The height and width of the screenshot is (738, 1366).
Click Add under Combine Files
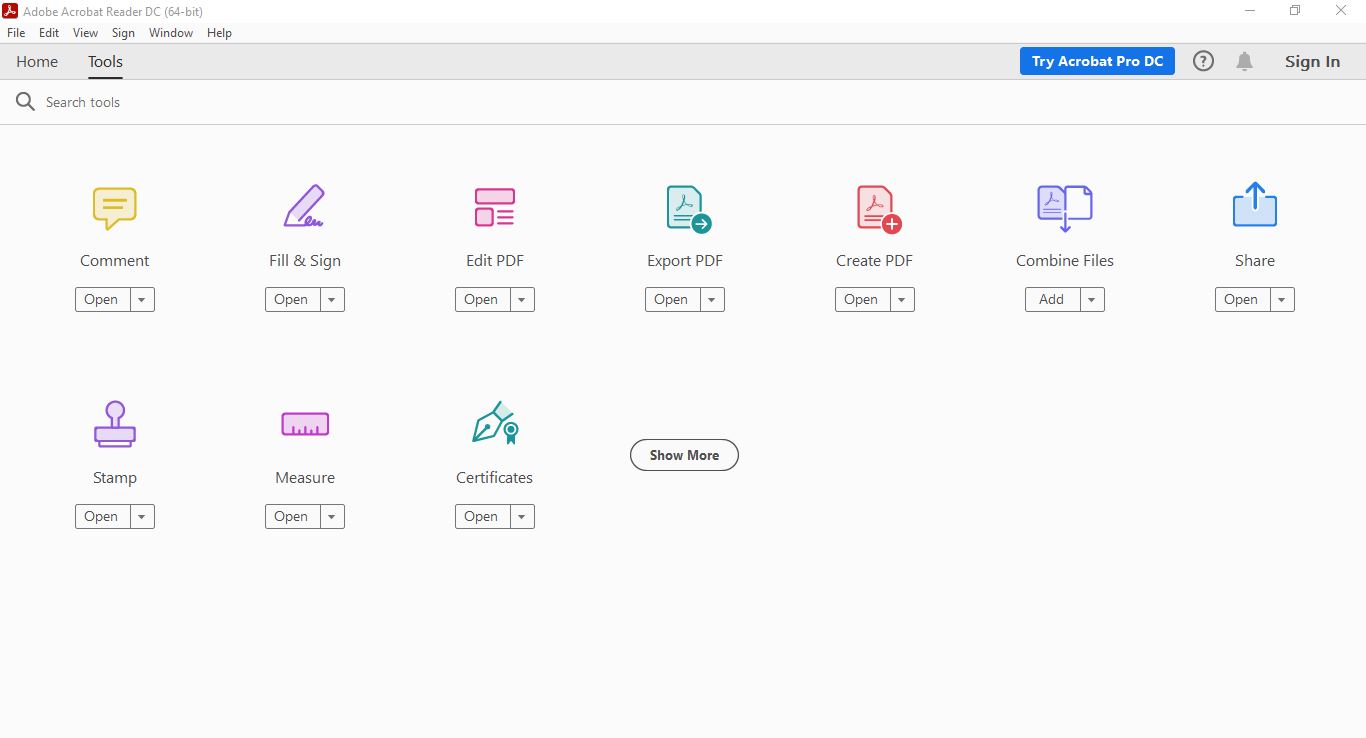coord(1053,299)
